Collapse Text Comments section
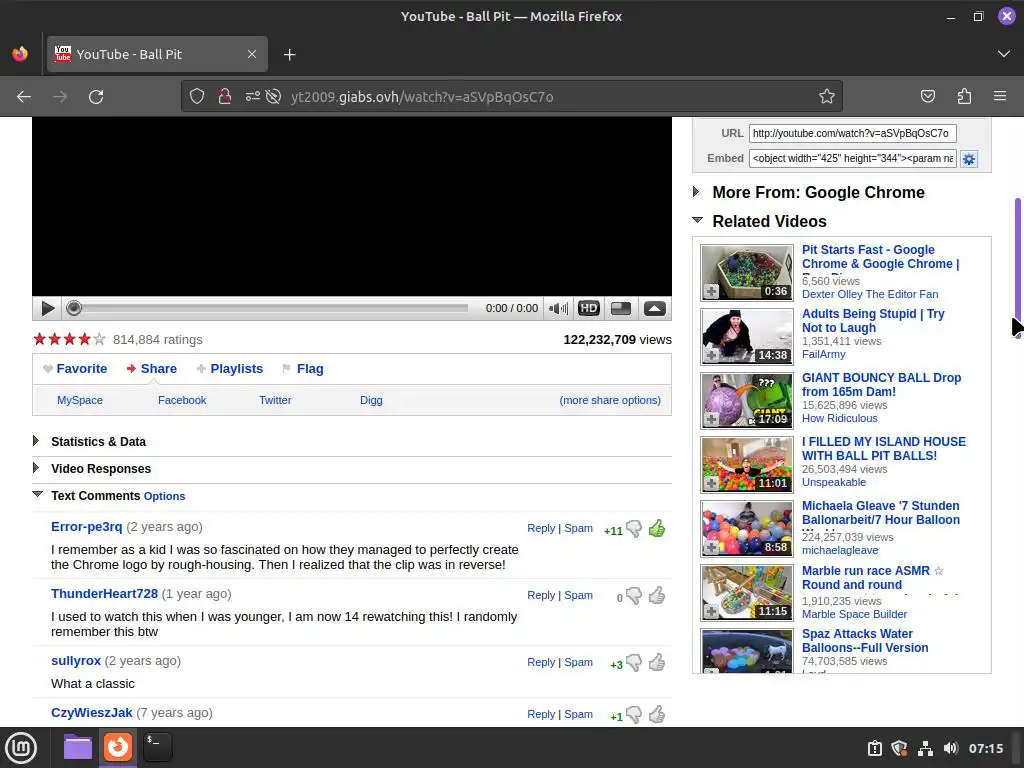The image size is (1024, 768). [x=37, y=494]
